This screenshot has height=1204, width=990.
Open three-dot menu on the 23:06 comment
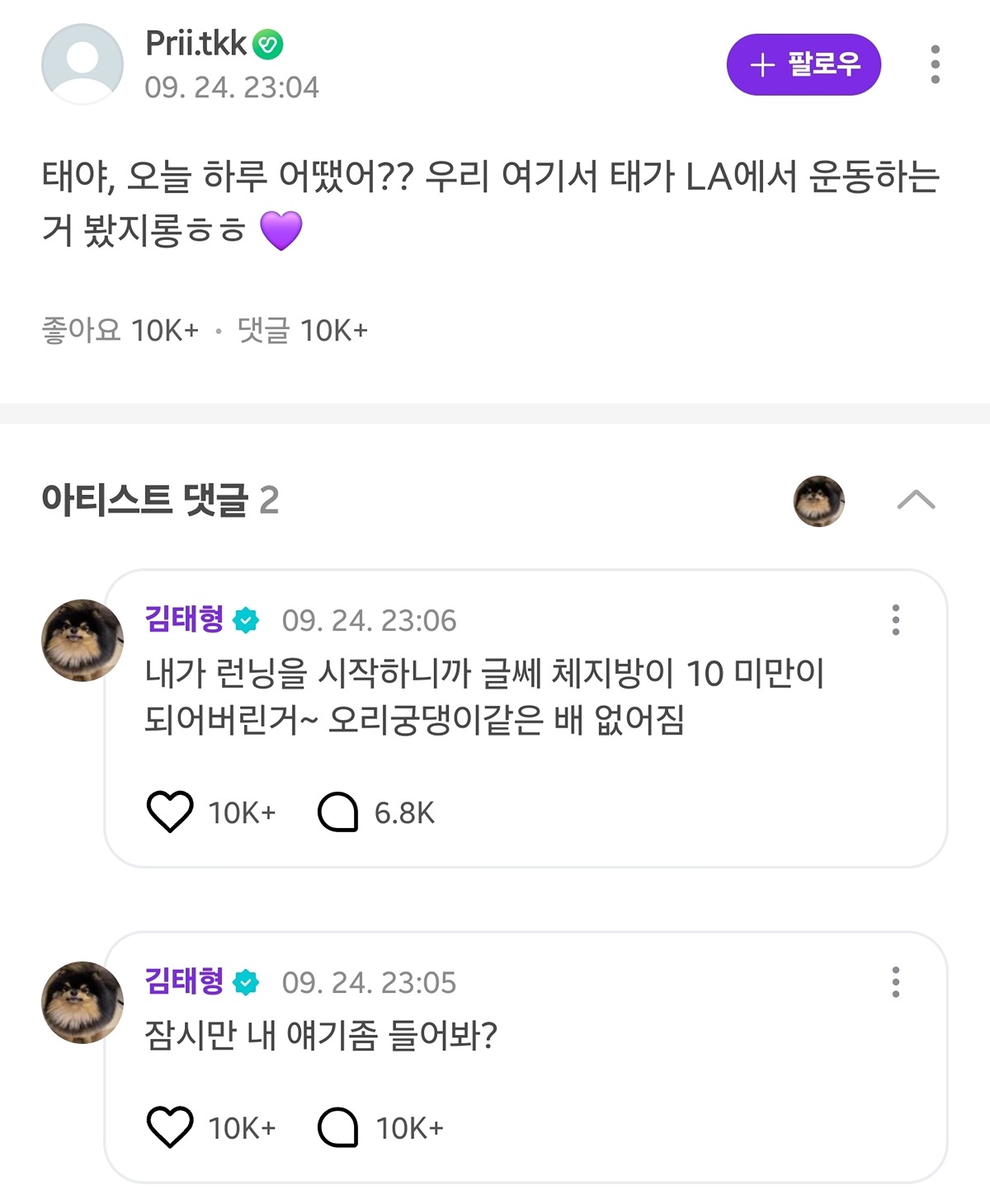click(x=896, y=620)
